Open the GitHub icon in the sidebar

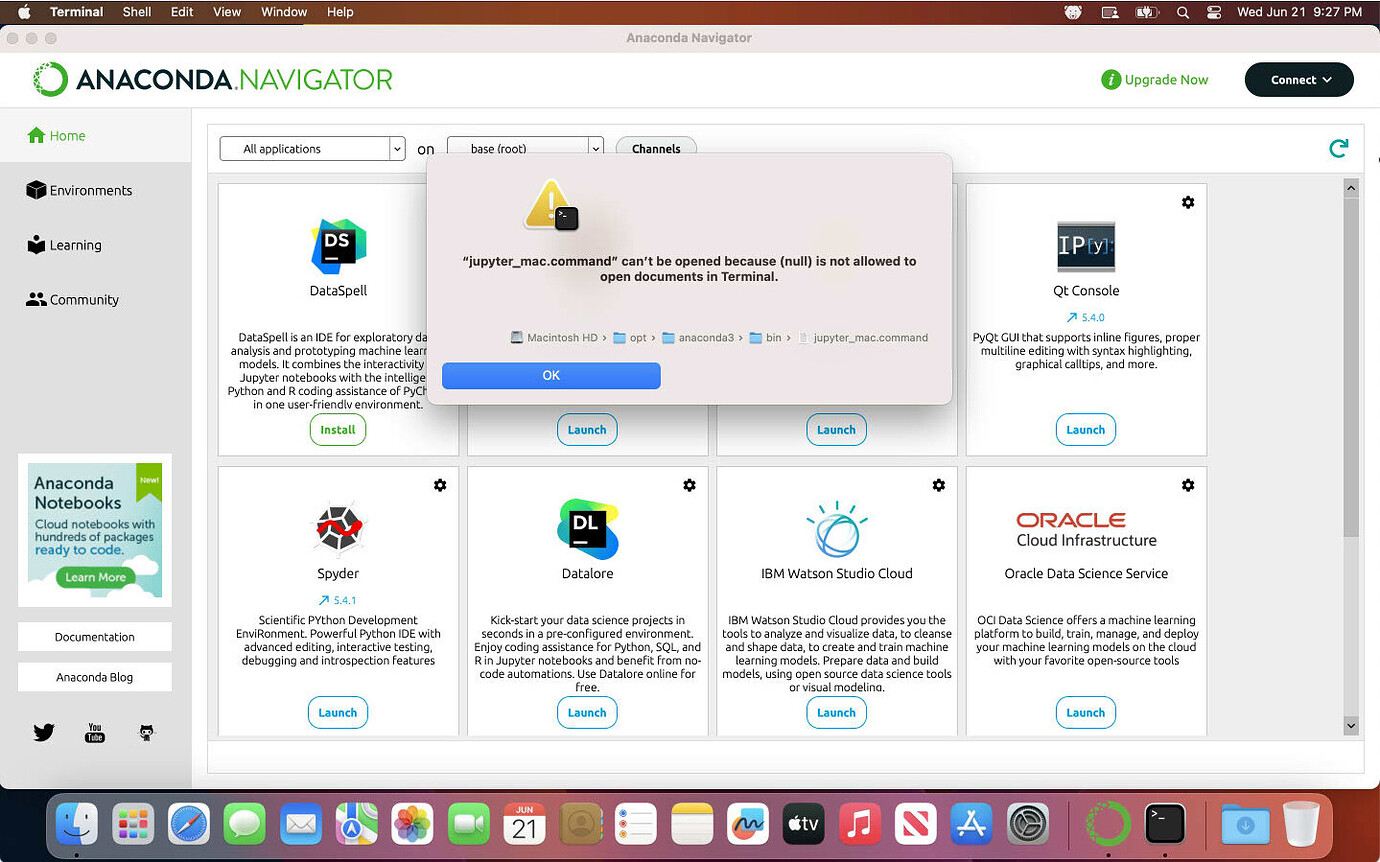point(147,733)
